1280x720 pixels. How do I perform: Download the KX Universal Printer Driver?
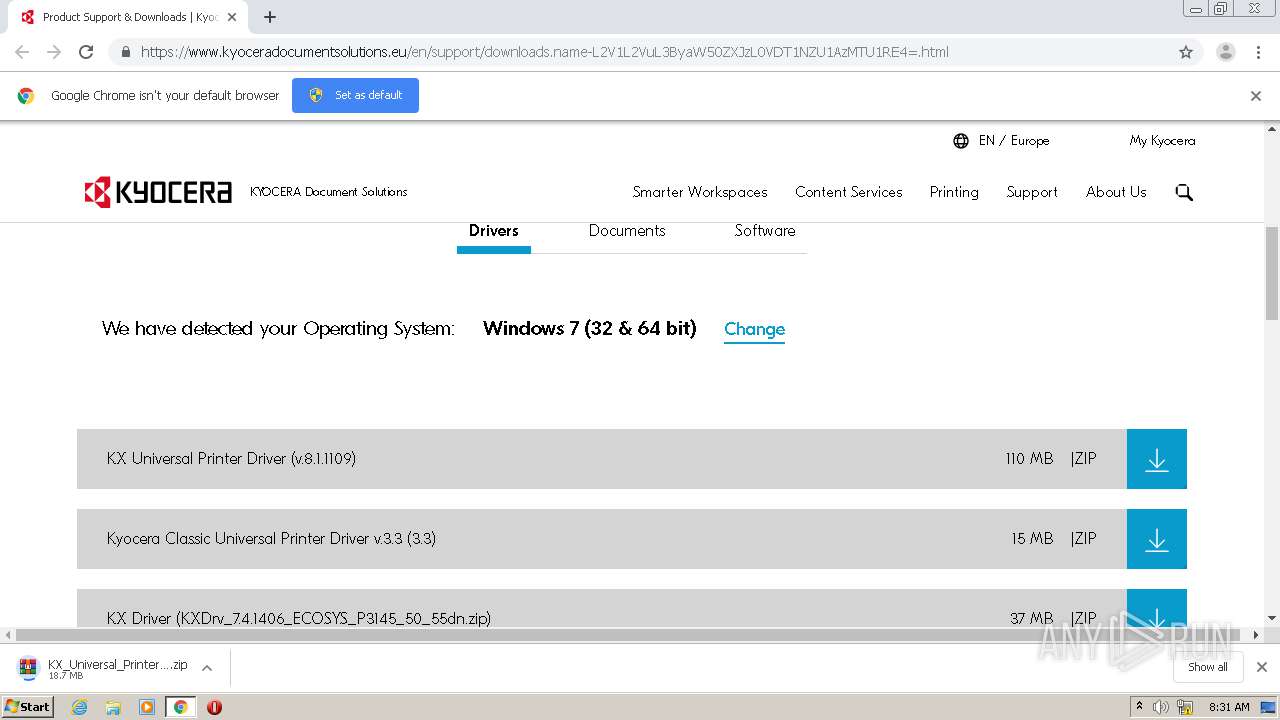pyautogui.click(x=1156, y=459)
